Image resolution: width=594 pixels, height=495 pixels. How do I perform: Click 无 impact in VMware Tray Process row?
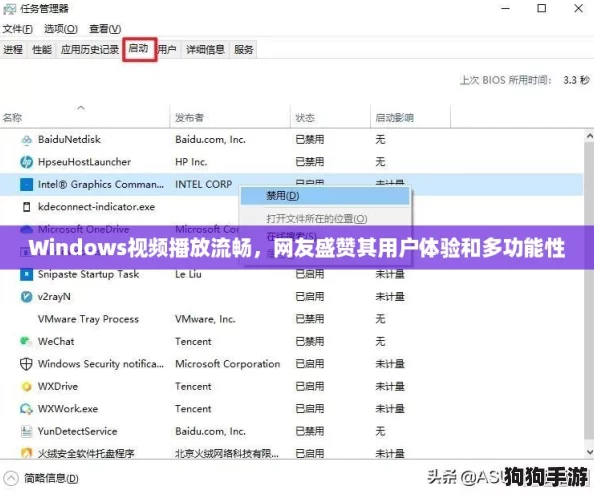click(x=380, y=319)
